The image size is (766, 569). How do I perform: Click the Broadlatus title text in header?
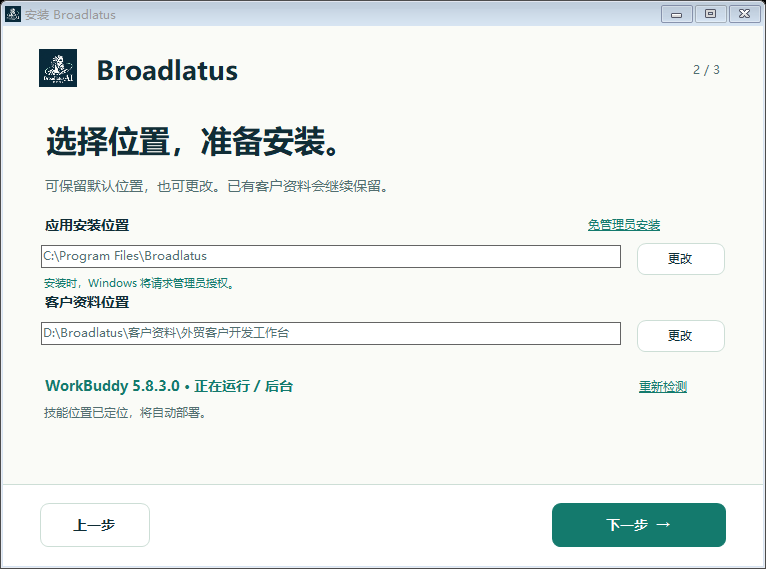click(167, 70)
